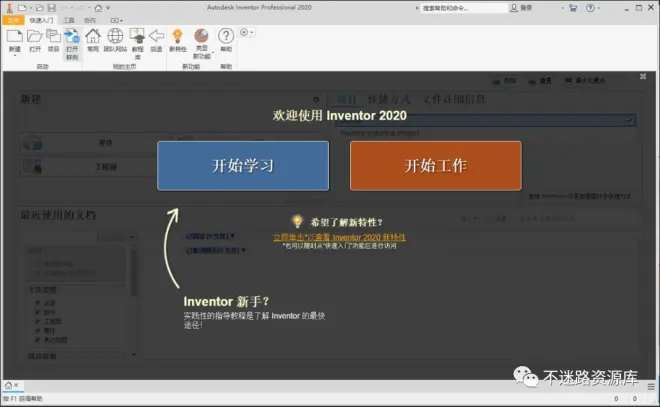Open the 团队网站 (Team Web) globe icon
The image size is (660, 407).
[x=115, y=36]
